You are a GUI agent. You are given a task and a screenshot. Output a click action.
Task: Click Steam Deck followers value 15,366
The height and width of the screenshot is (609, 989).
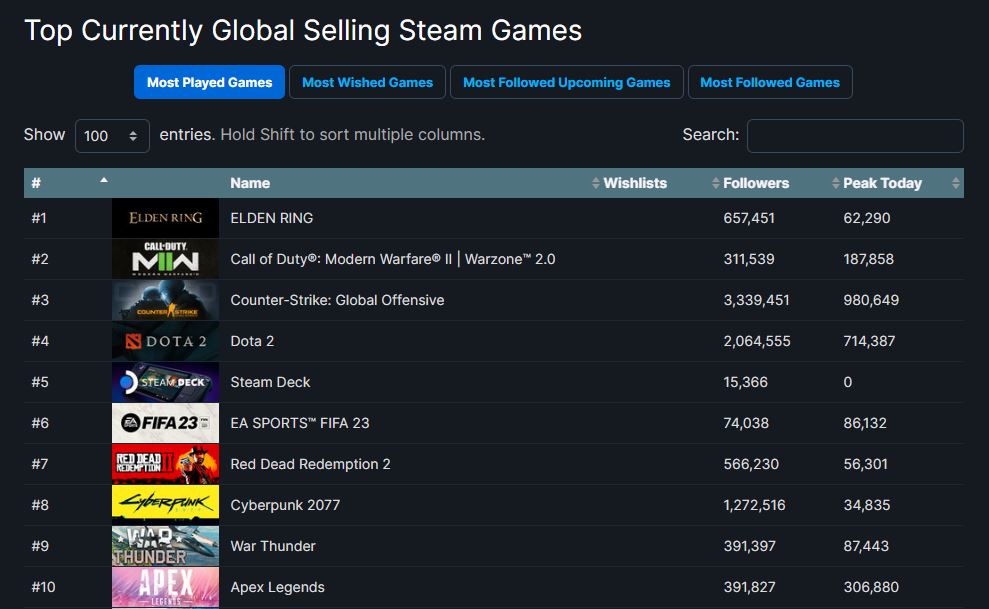point(746,382)
